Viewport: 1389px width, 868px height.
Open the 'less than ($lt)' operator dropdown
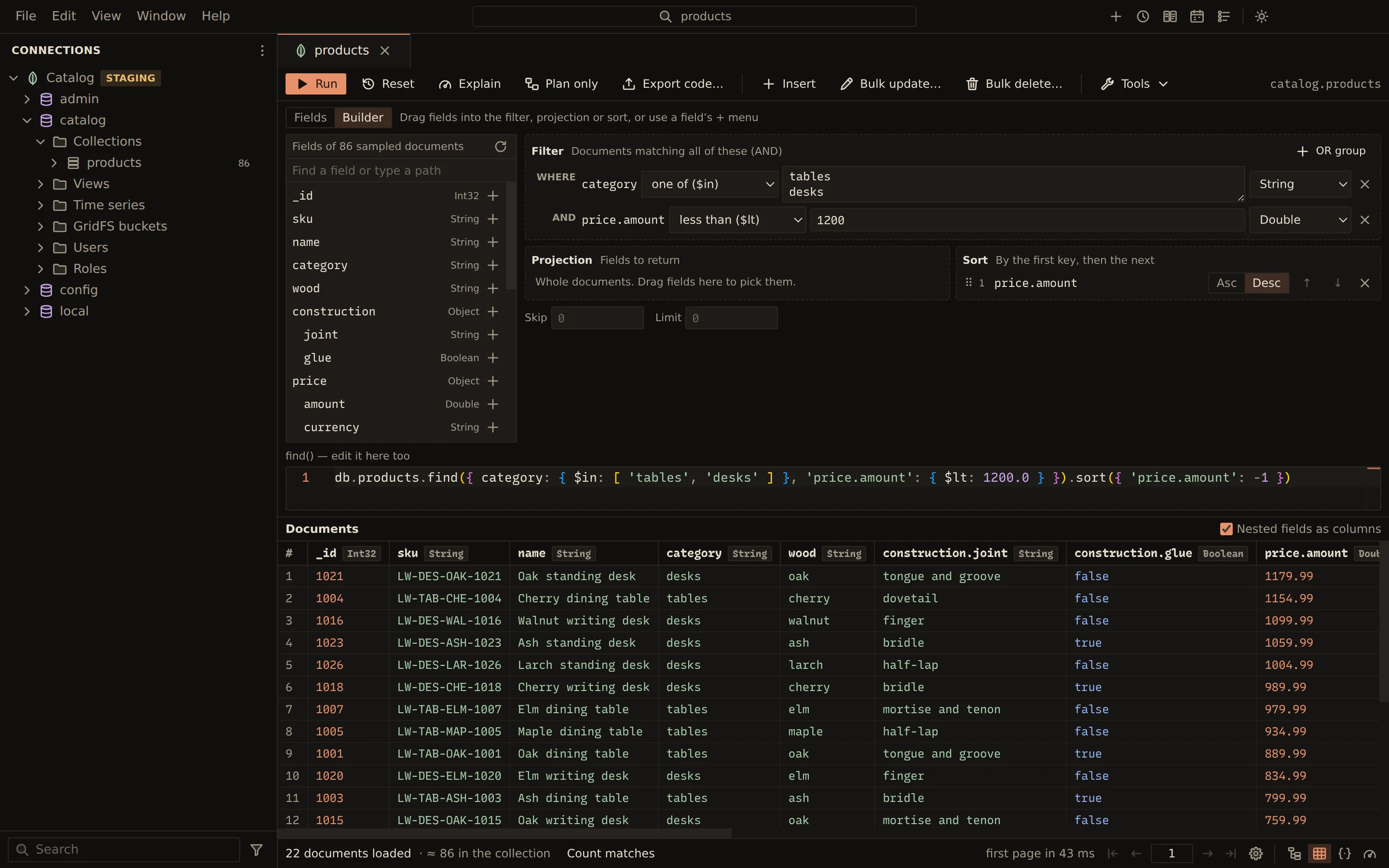(x=737, y=220)
